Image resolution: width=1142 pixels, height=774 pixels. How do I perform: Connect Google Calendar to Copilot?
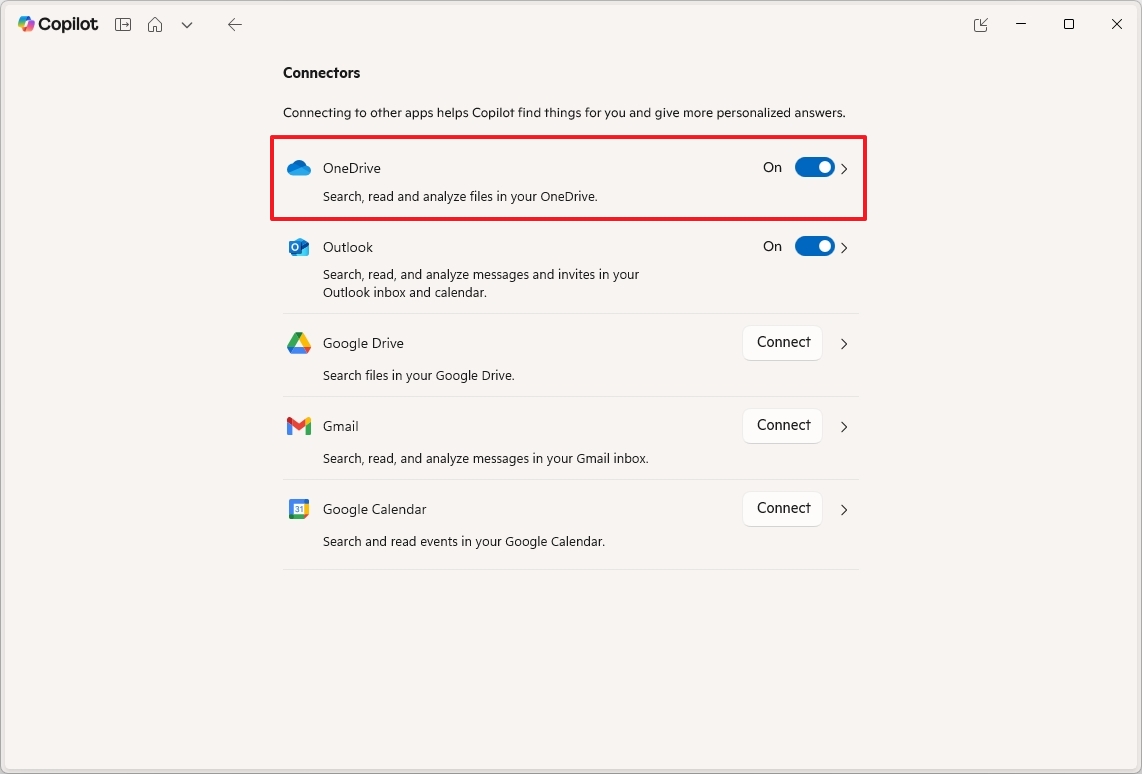(783, 509)
